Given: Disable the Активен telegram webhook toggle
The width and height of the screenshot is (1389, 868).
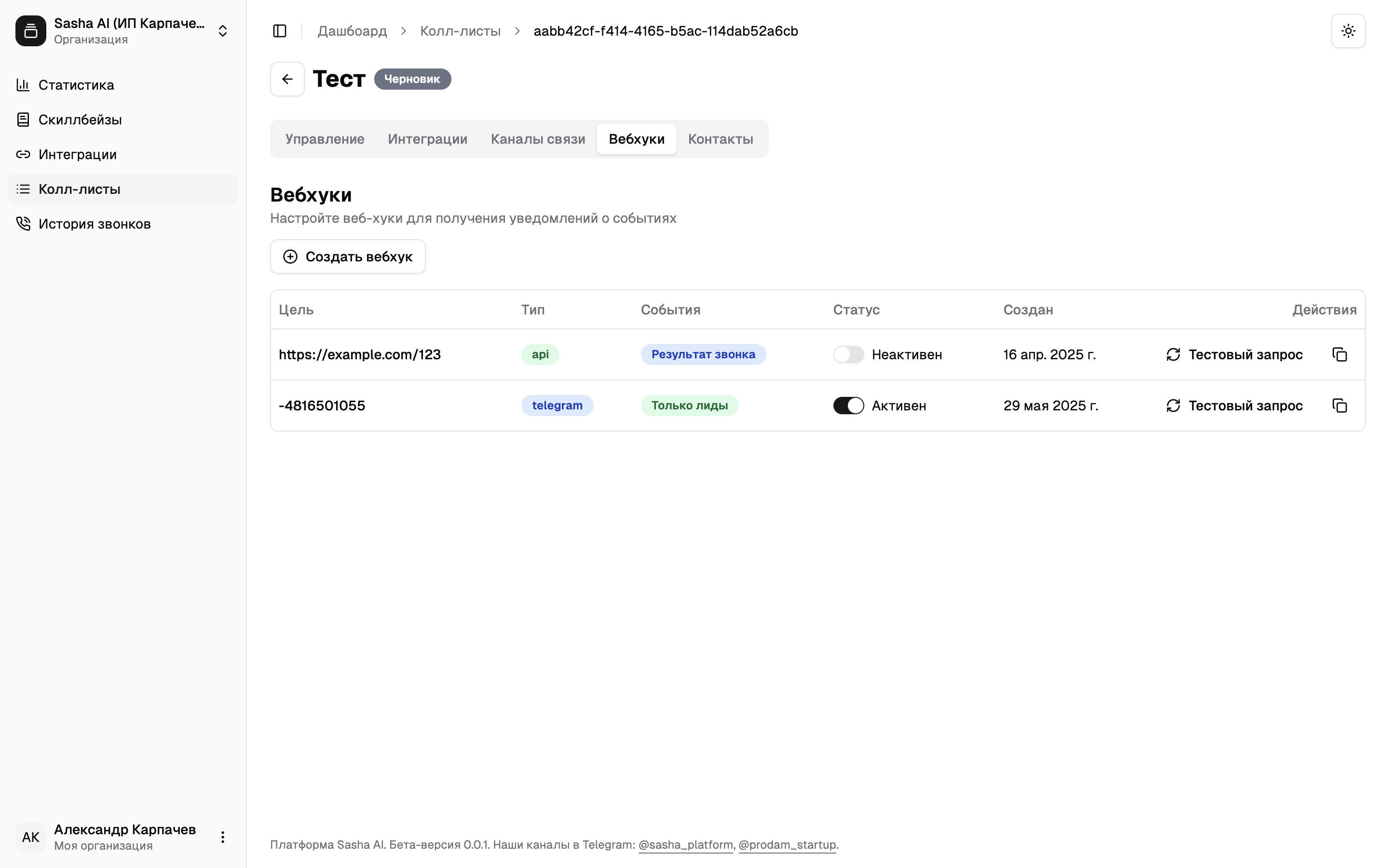Looking at the screenshot, I should pos(848,406).
